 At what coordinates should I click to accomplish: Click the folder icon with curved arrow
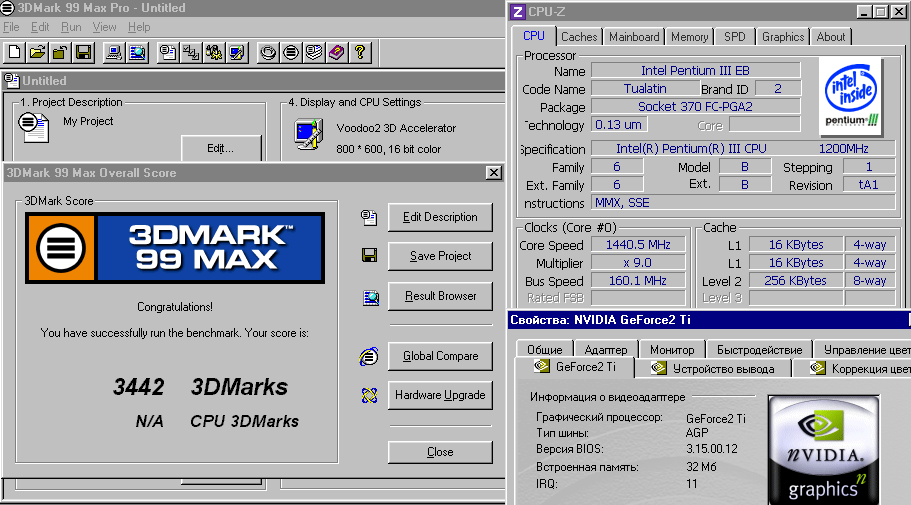tap(60, 52)
